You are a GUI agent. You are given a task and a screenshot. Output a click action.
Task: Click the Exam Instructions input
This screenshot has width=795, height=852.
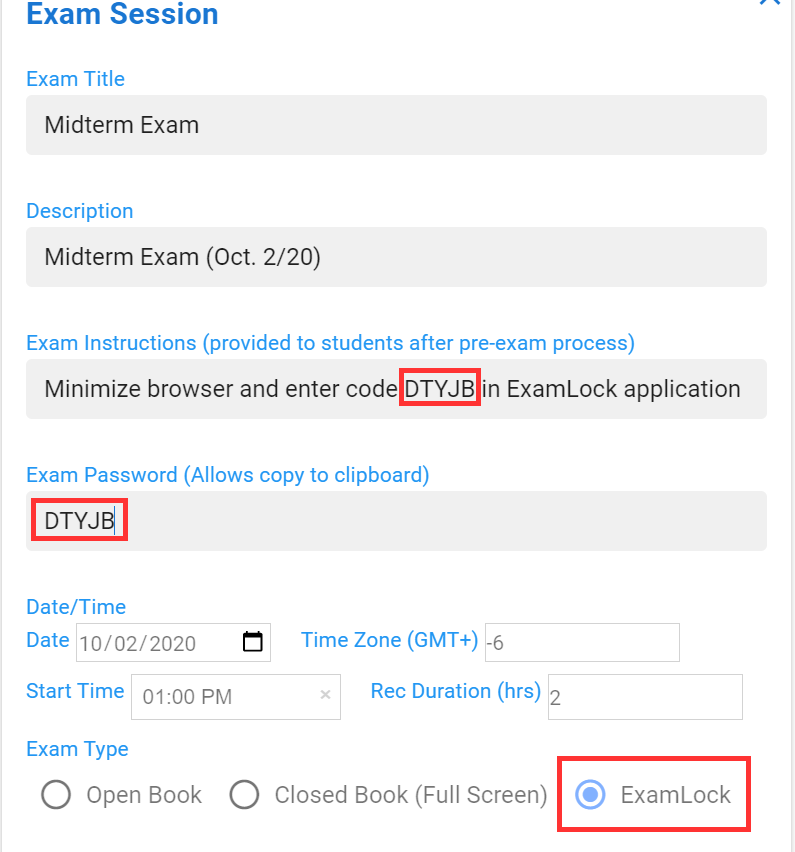(396, 389)
